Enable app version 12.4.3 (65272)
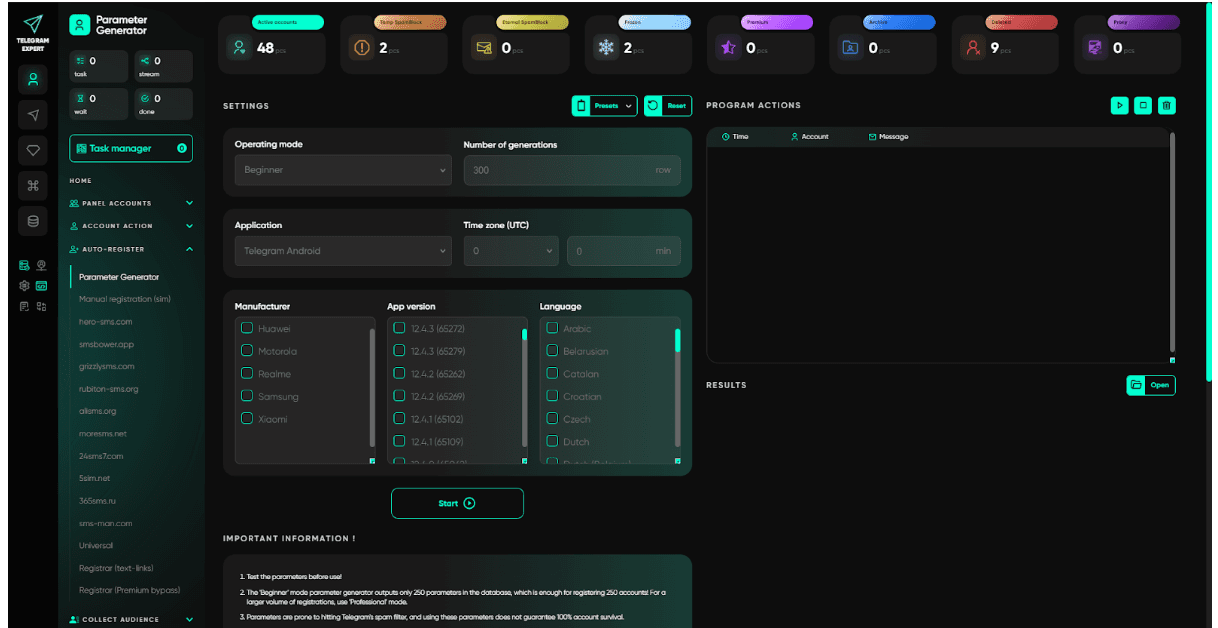 pos(399,328)
